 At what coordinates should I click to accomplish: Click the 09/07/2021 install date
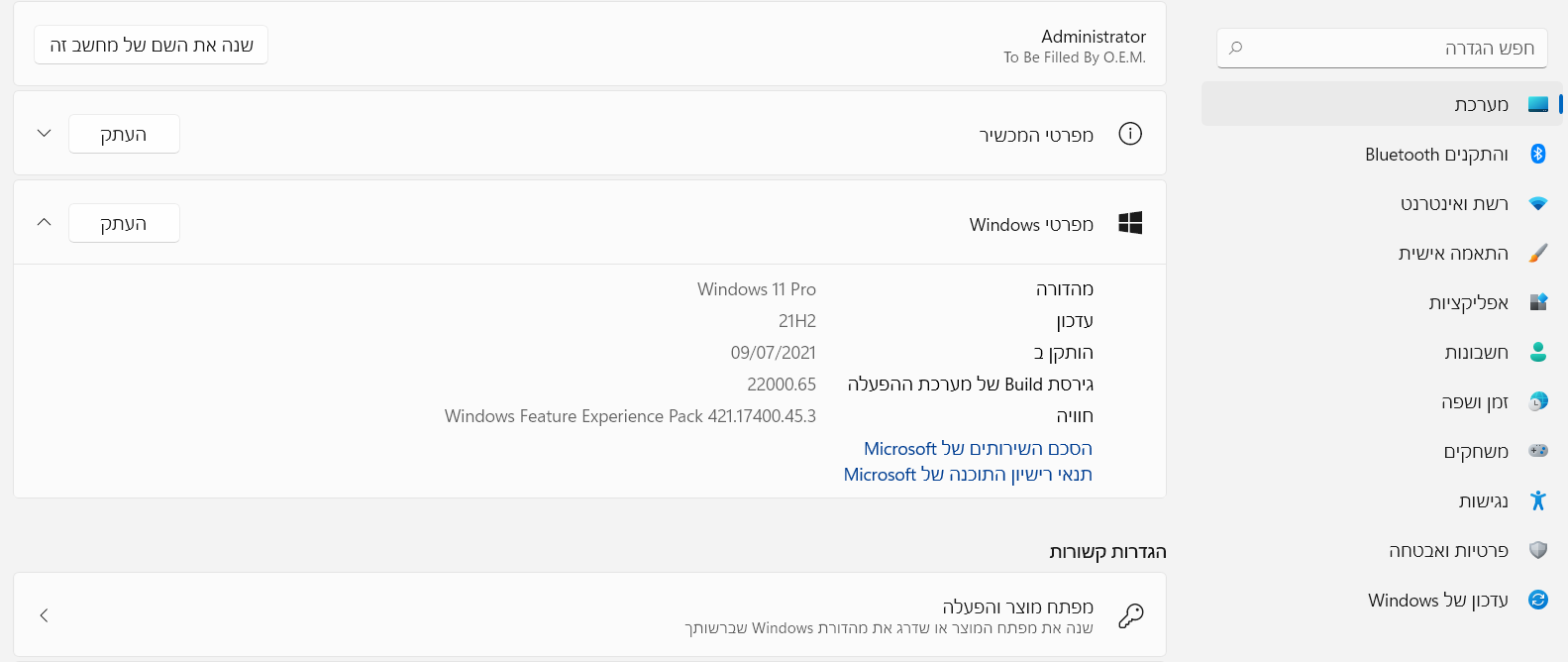coord(774,353)
